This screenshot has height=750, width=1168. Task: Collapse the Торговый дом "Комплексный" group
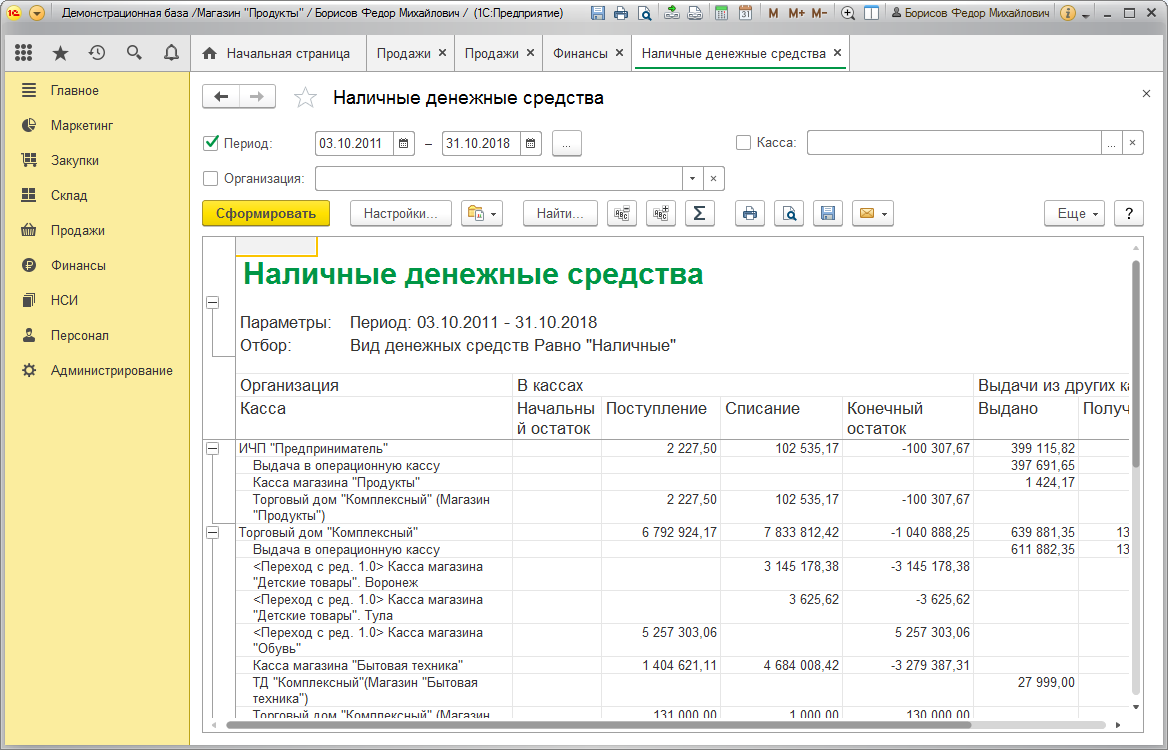tap(213, 533)
